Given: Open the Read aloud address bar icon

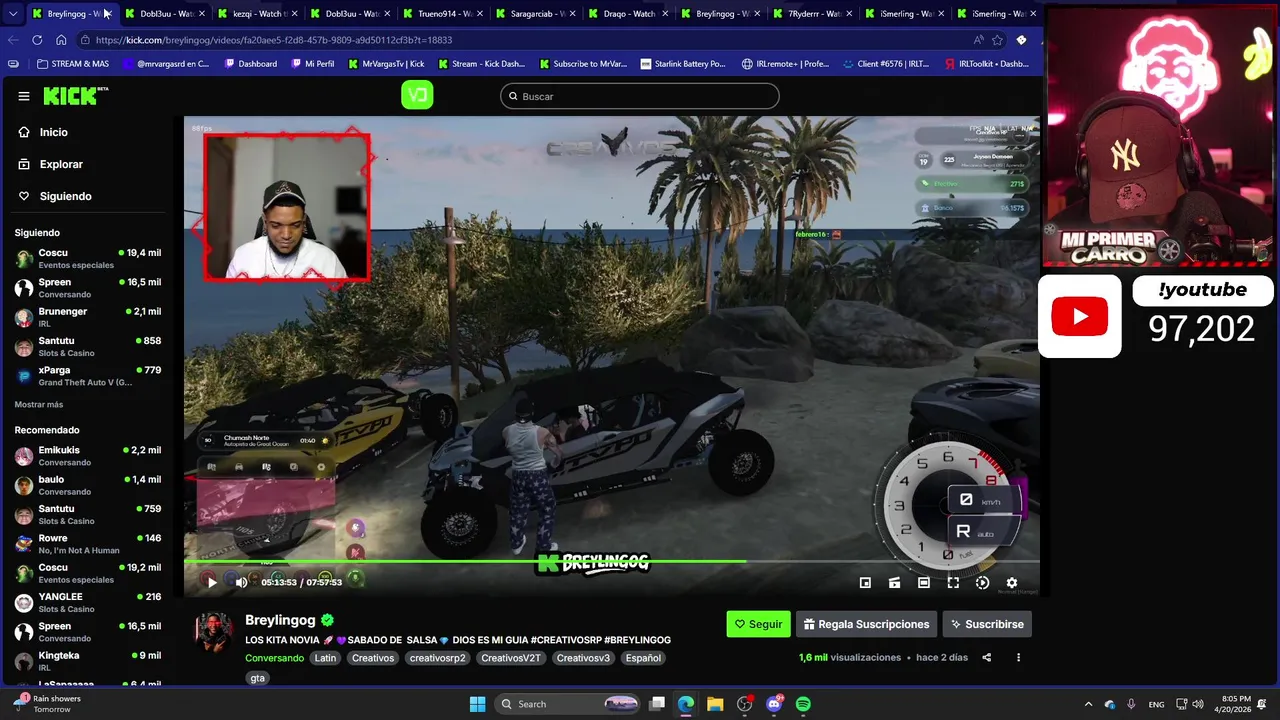Looking at the screenshot, I should coord(978,40).
